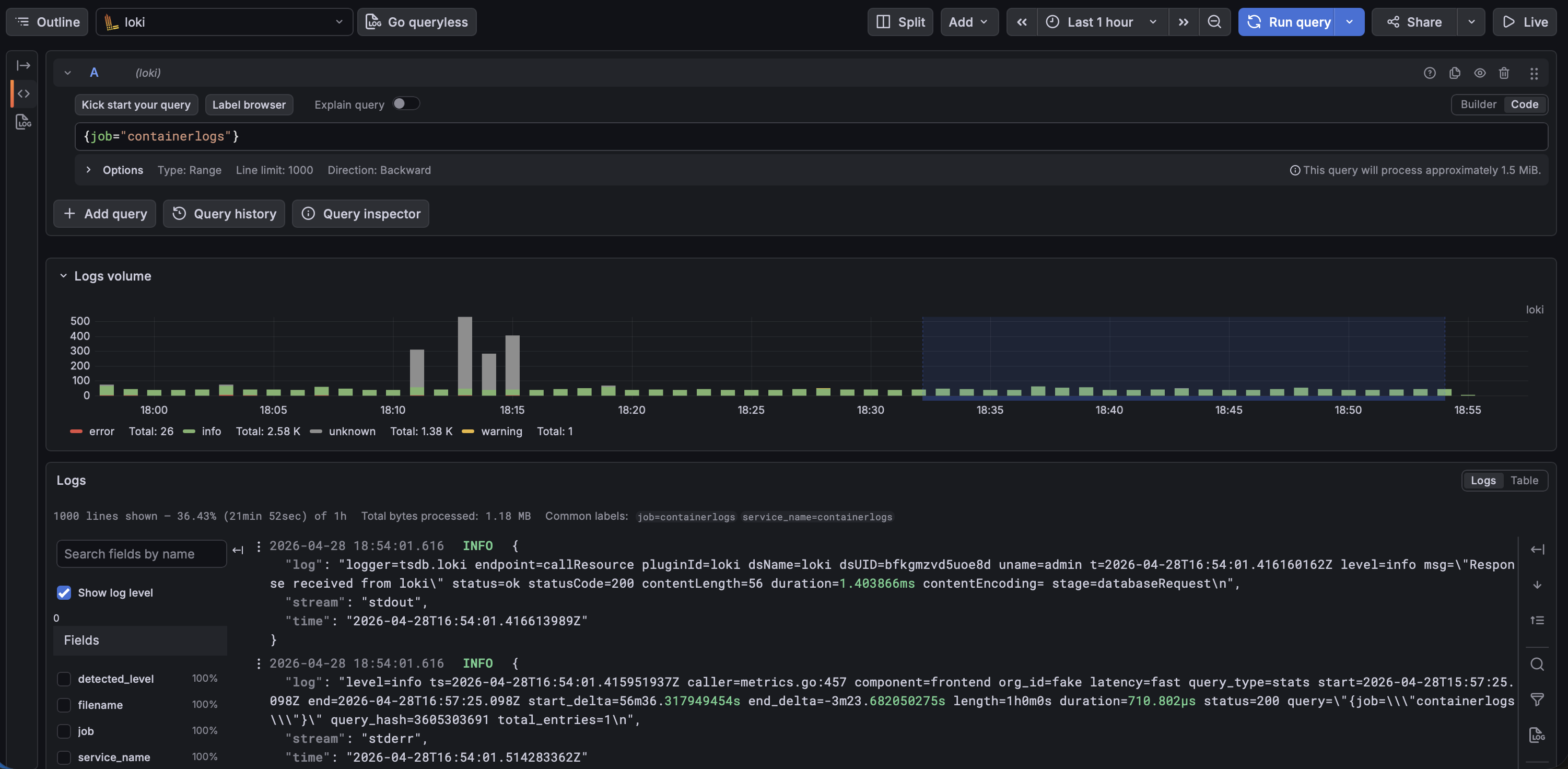Uncheck Show log level checkbox

pyautogui.click(x=63, y=593)
